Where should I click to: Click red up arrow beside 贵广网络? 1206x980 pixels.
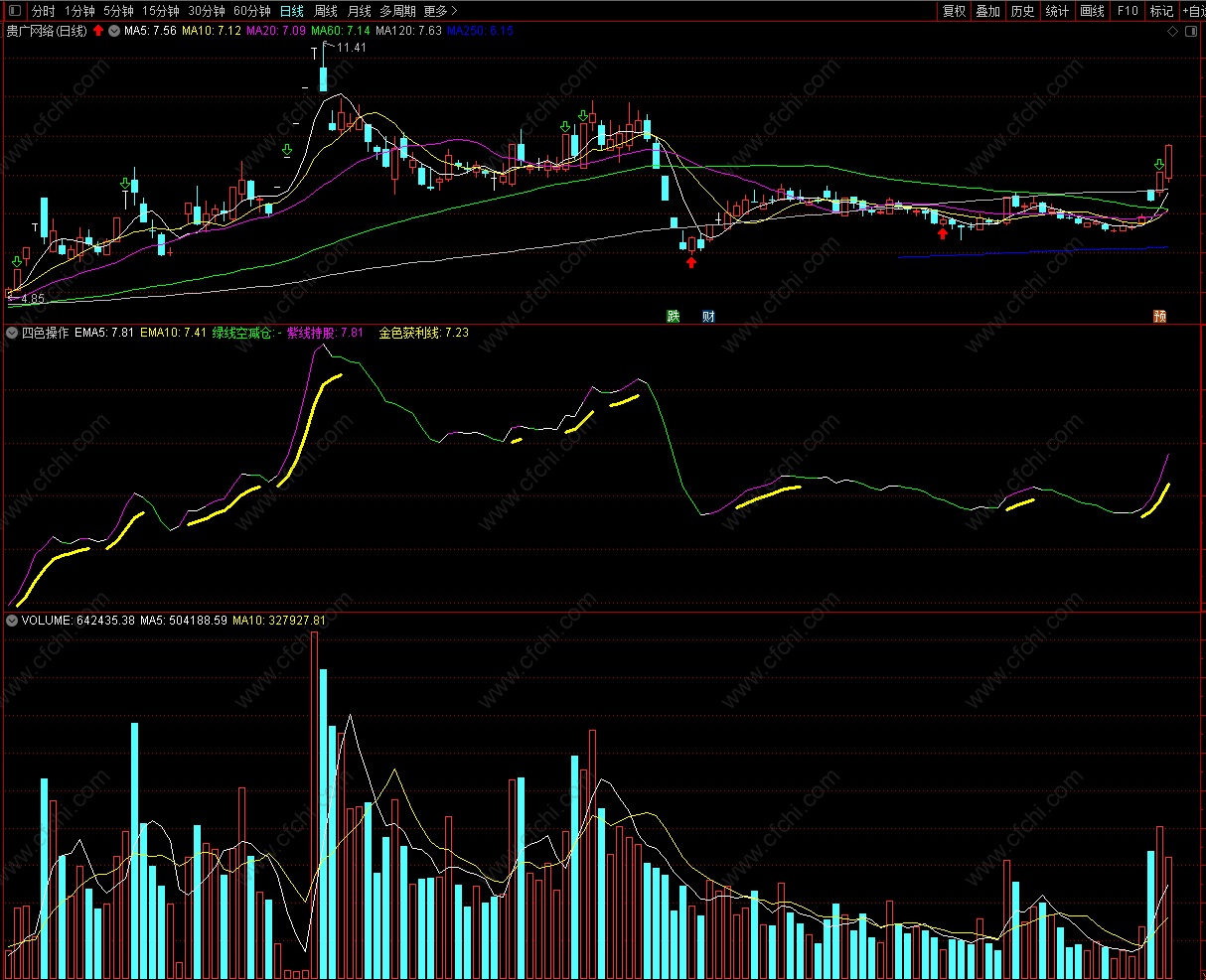(x=98, y=31)
